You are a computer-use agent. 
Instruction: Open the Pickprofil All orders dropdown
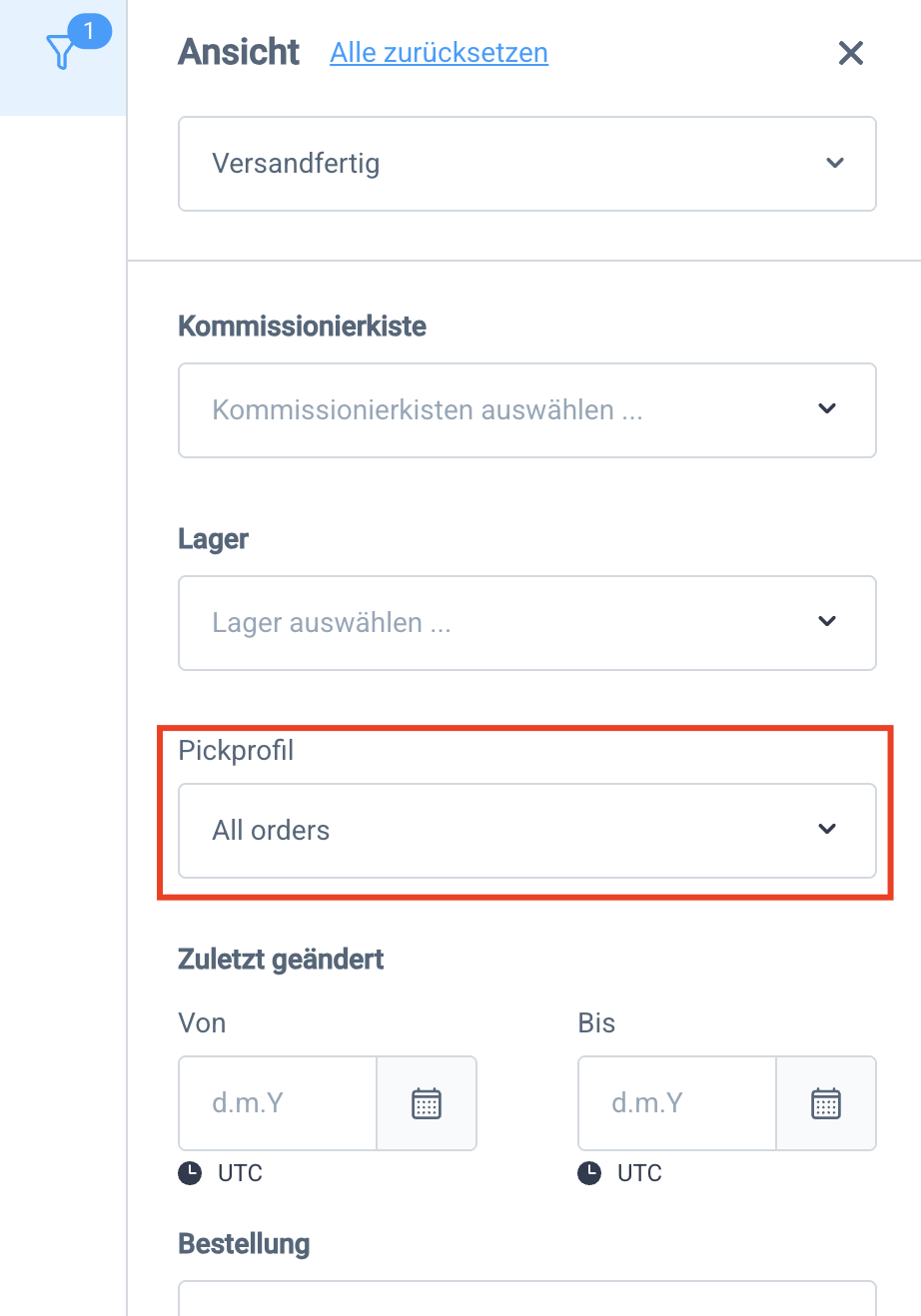click(499, 831)
